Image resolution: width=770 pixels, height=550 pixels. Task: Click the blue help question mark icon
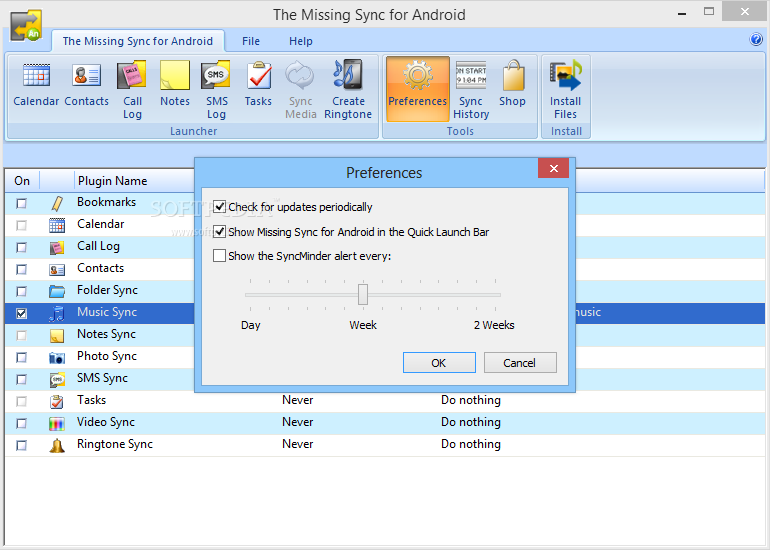[756, 39]
